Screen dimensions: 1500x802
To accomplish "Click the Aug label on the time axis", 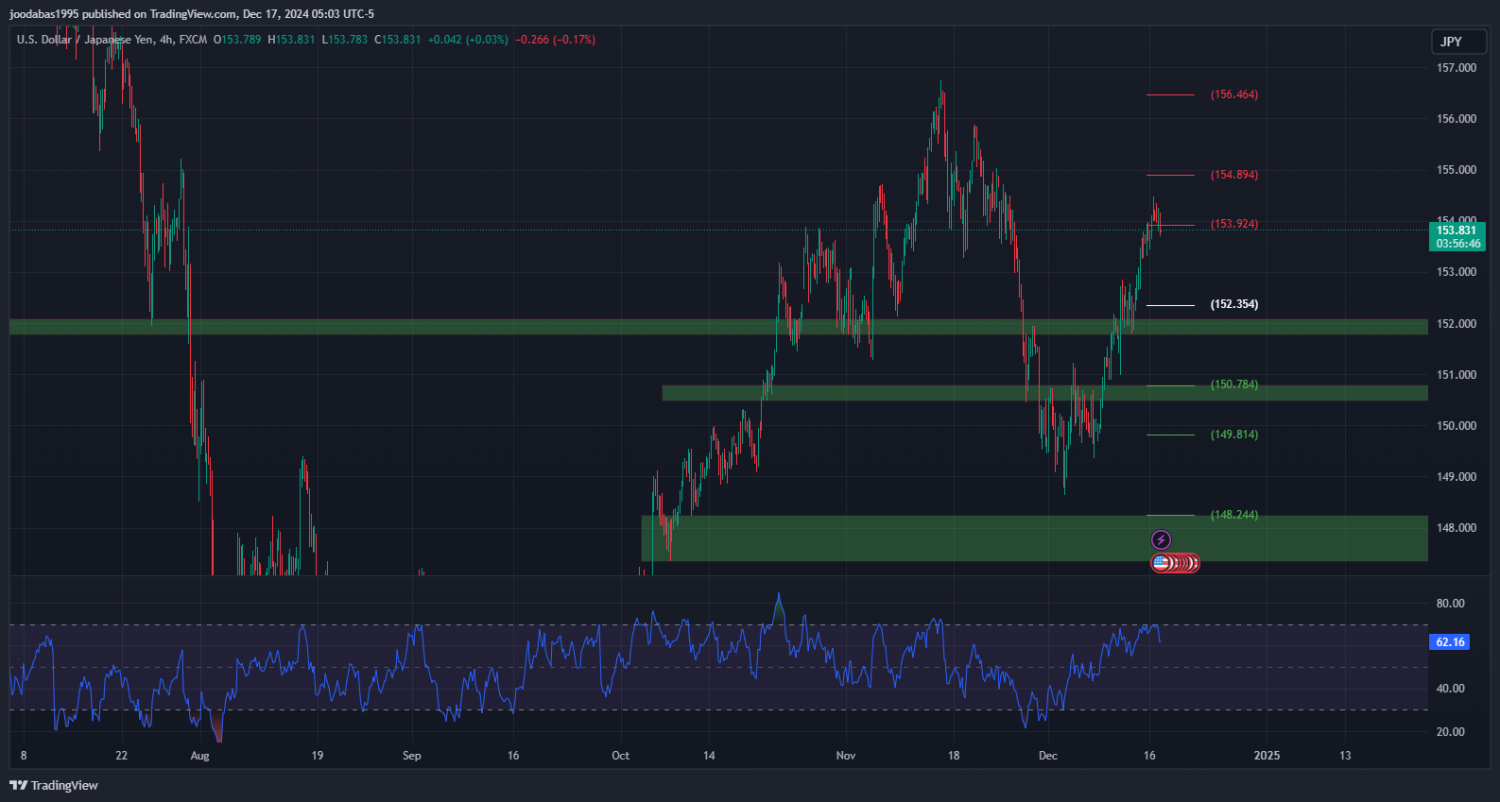I will point(200,756).
